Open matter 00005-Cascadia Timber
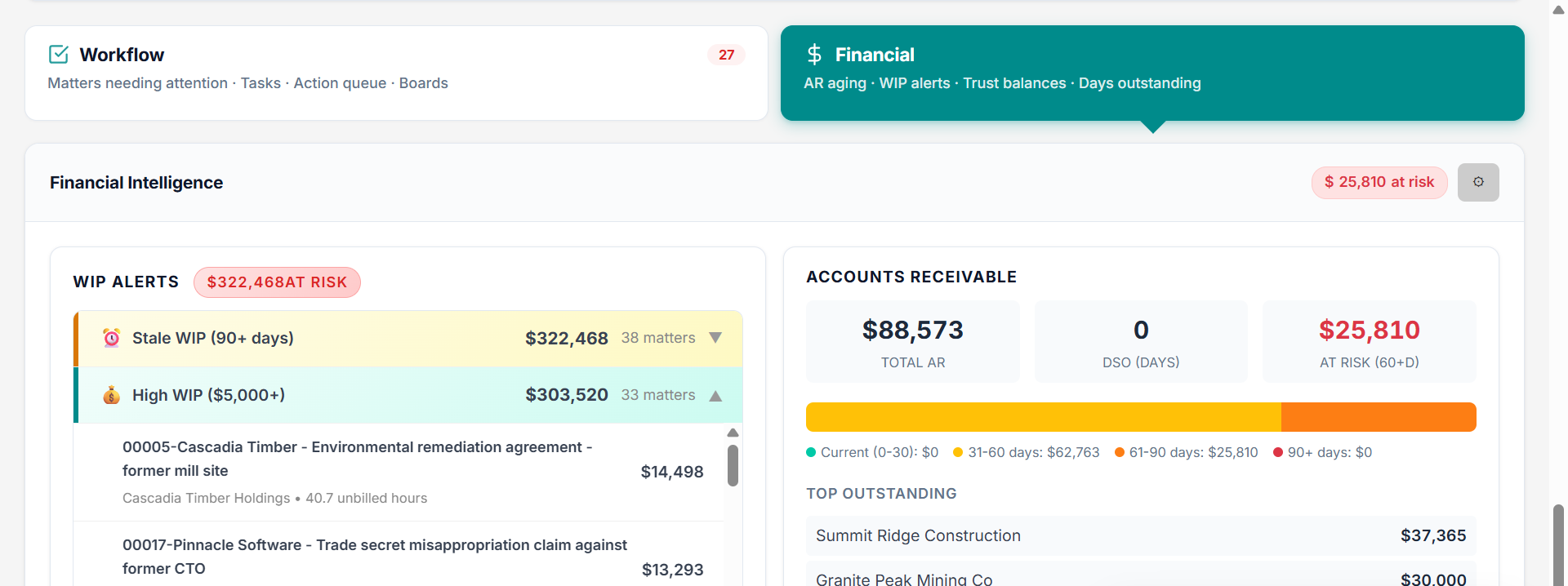The width and height of the screenshot is (1568, 586). pyautogui.click(x=398, y=472)
